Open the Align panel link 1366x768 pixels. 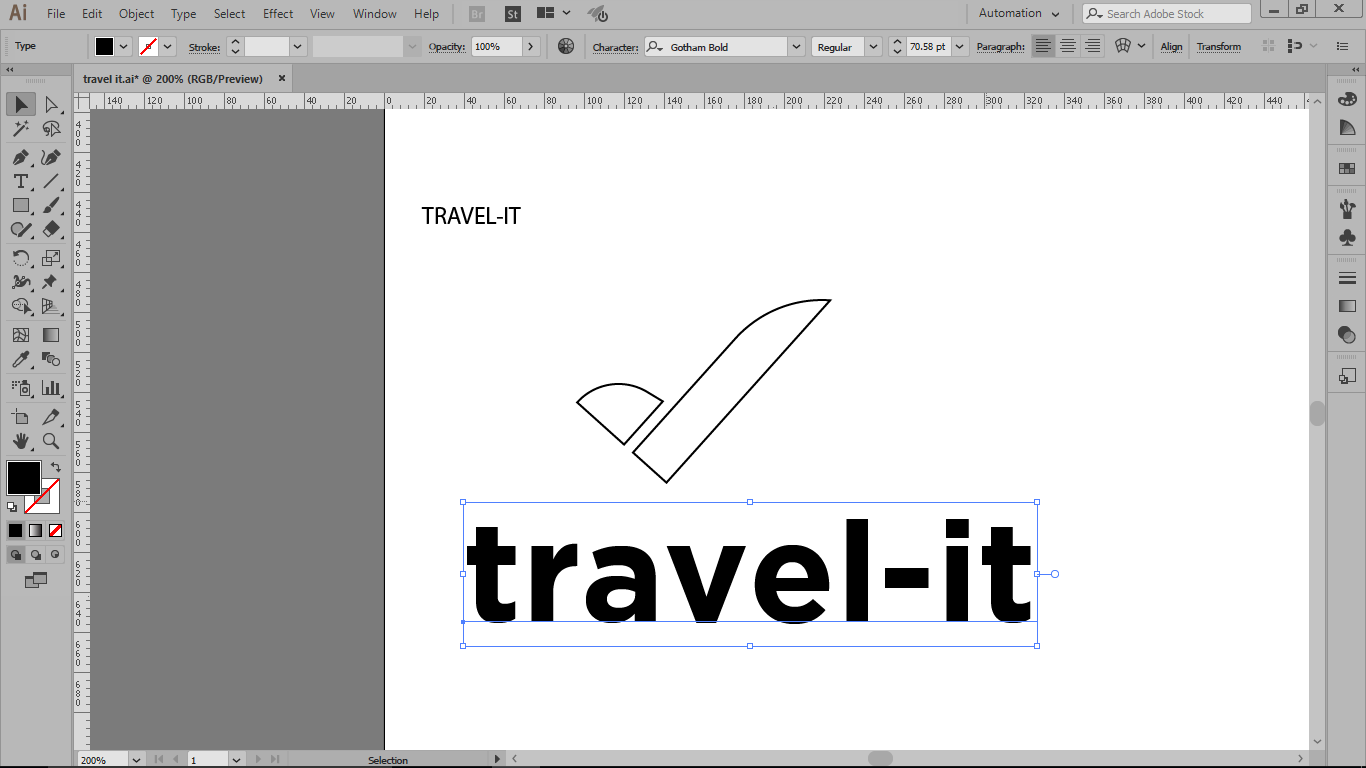1171,47
